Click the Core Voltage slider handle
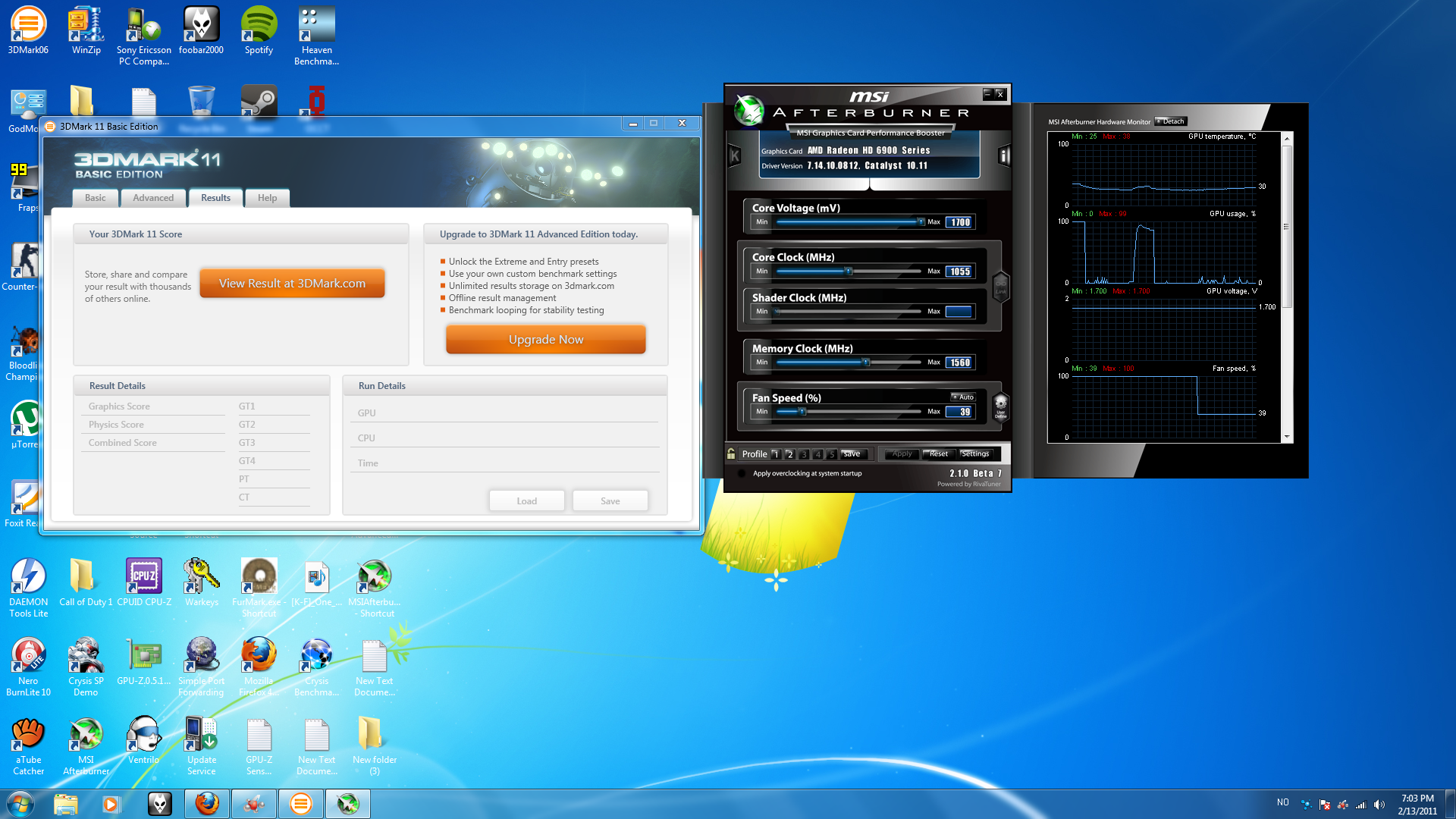Screen dimensions: 1456x819 921,222
